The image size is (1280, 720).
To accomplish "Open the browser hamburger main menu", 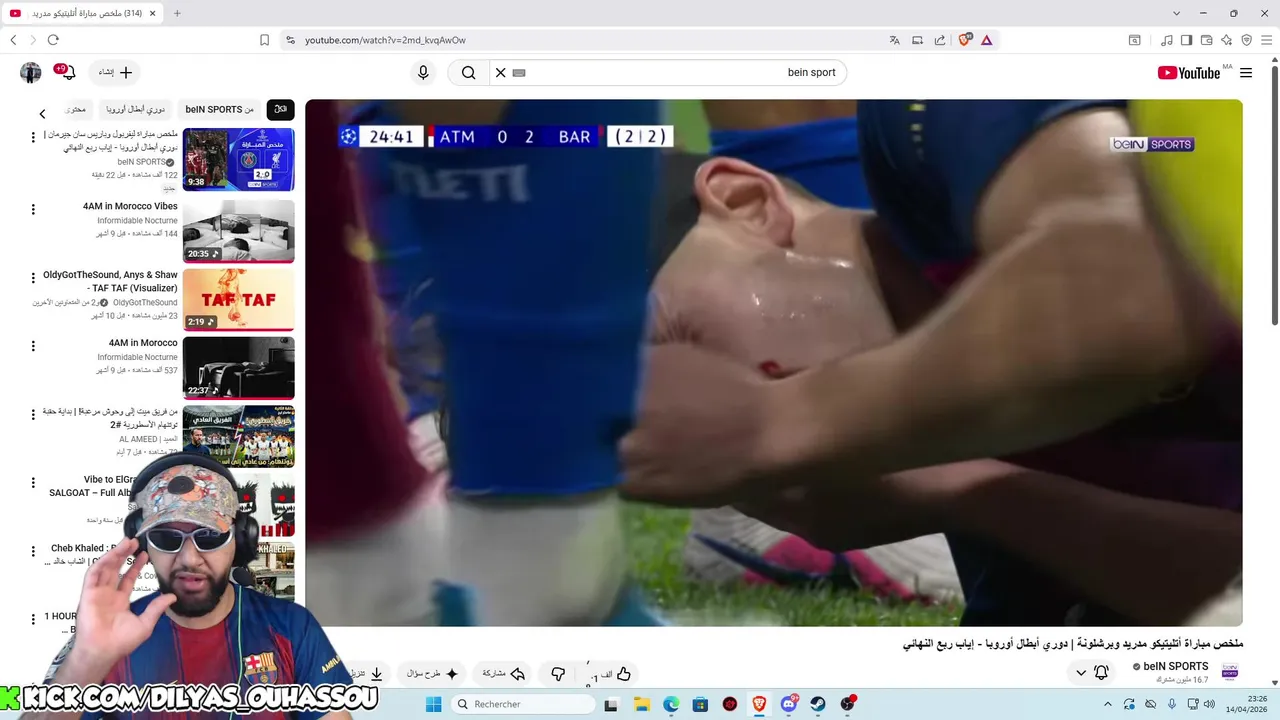I will (x=1266, y=40).
